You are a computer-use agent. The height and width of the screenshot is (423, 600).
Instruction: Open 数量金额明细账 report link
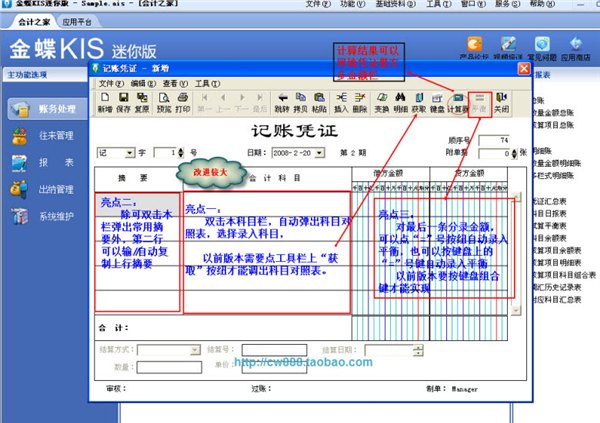click(x=556, y=163)
